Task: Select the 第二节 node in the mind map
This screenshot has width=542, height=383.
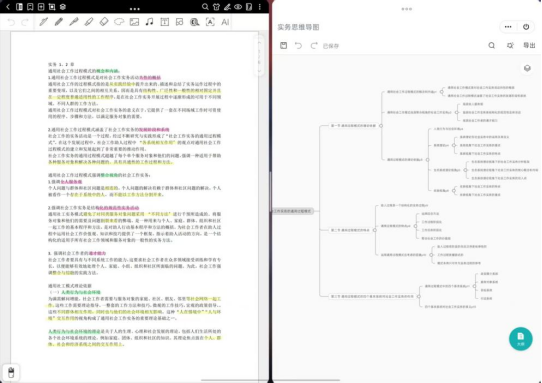Action: pyautogui.click(x=350, y=230)
